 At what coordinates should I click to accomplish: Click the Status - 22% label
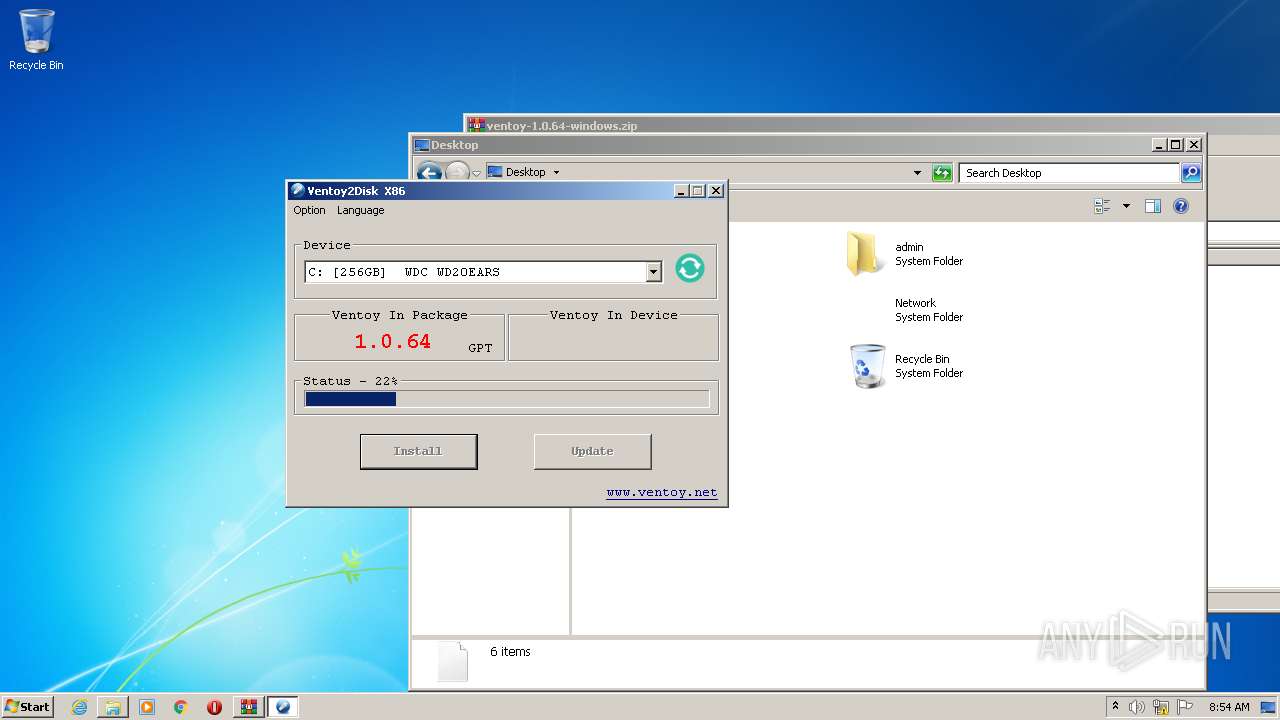(350, 381)
